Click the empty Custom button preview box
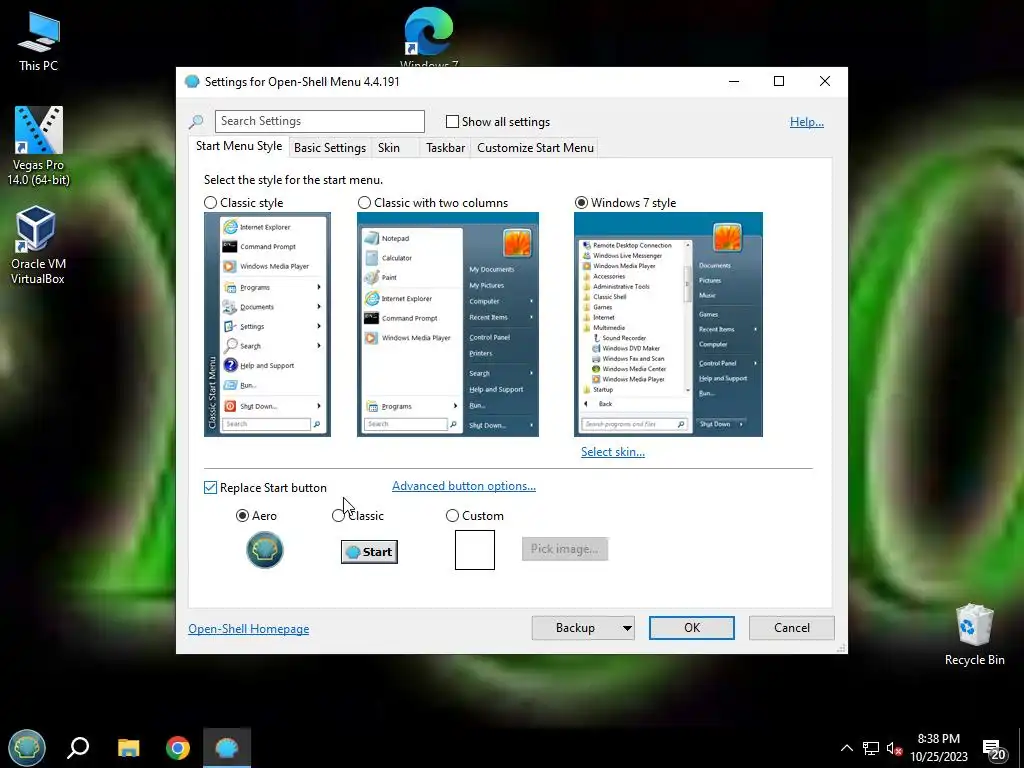Image resolution: width=1024 pixels, height=768 pixels. [x=475, y=550]
